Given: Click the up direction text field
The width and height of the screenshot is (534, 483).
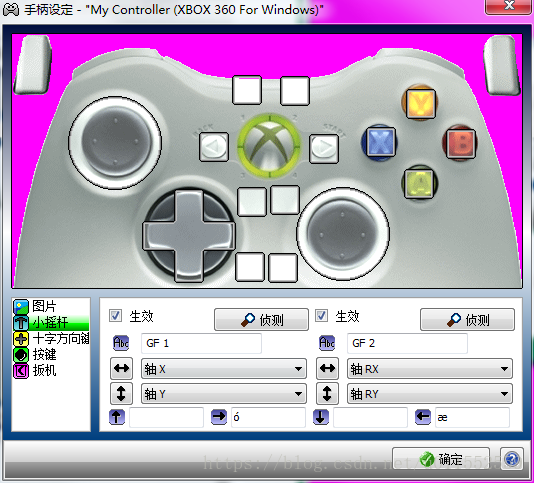Looking at the screenshot, I should point(167,417).
